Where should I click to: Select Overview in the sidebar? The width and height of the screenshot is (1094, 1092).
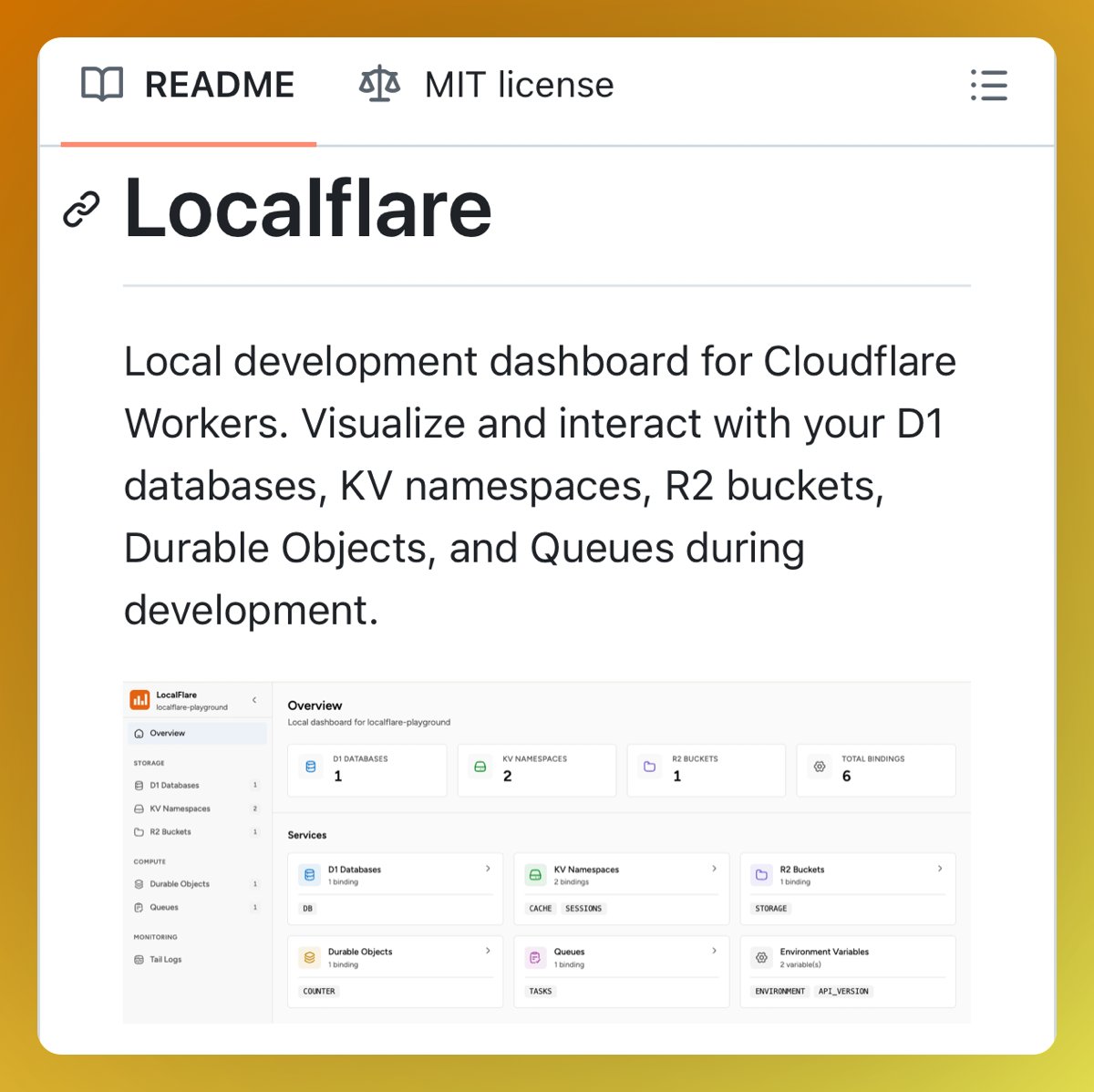click(x=196, y=733)
